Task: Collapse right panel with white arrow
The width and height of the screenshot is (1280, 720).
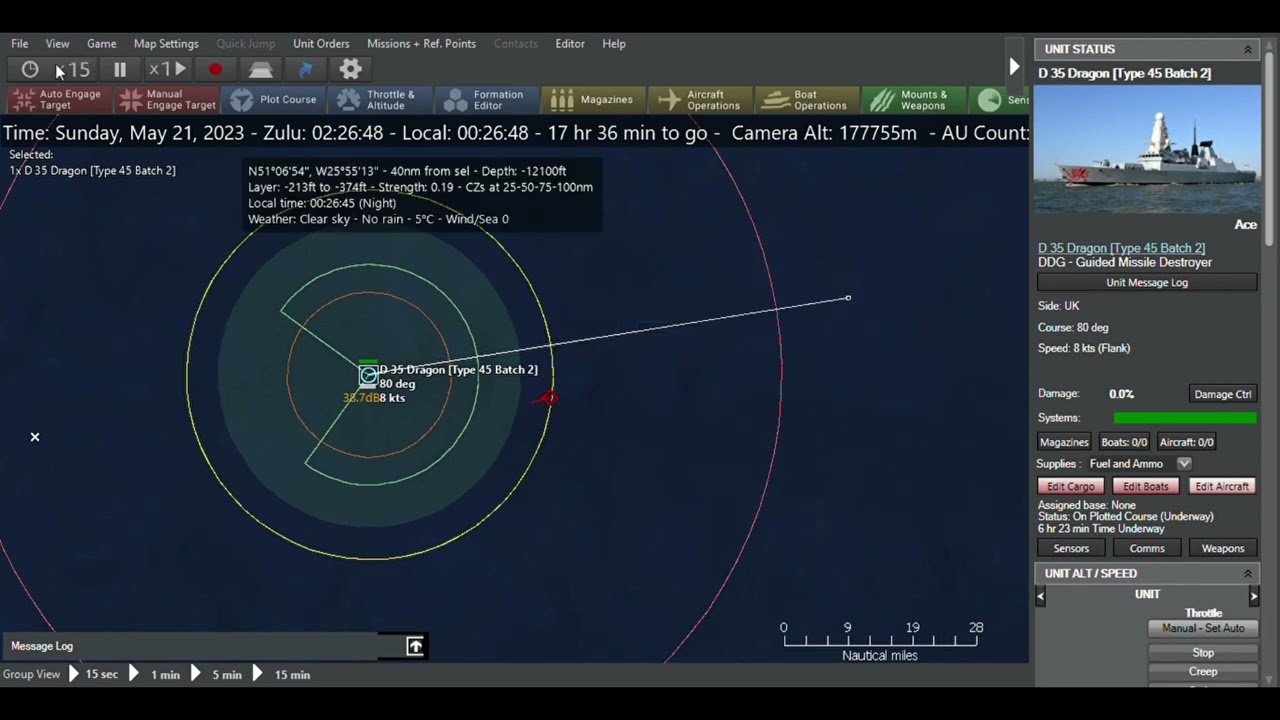Action: coord(1014,67)
